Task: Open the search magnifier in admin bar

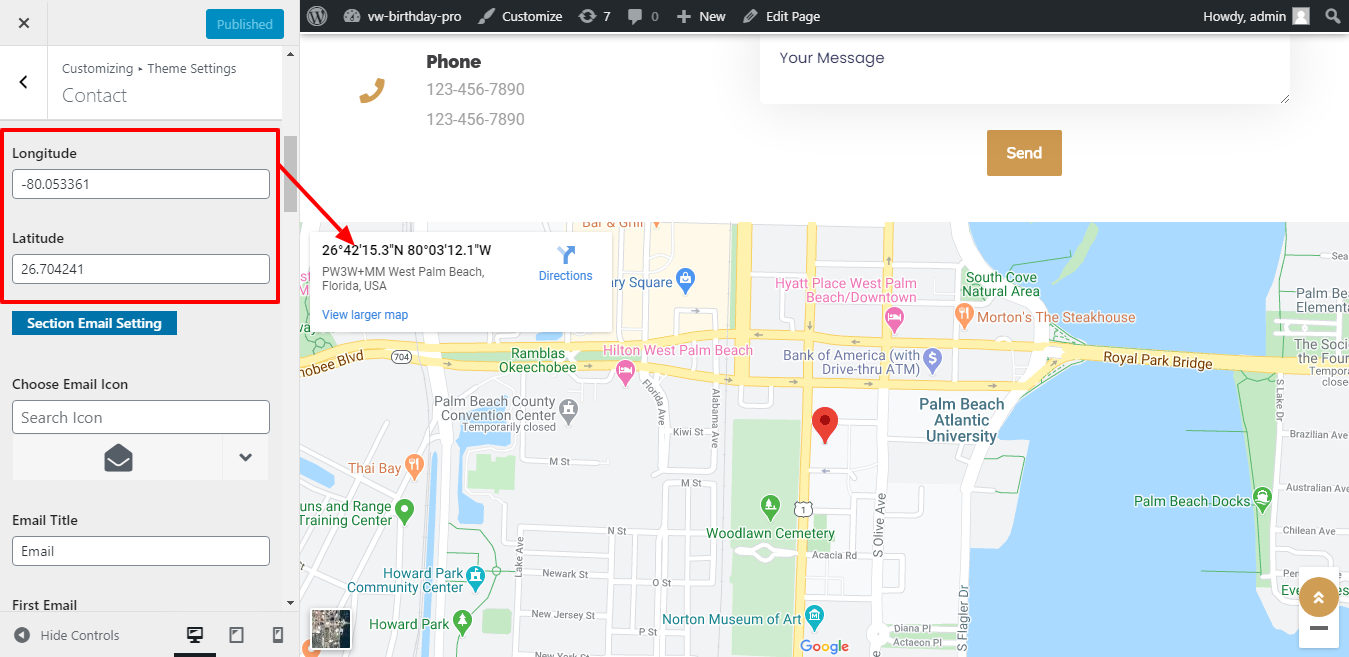Action: point(1332,16)
